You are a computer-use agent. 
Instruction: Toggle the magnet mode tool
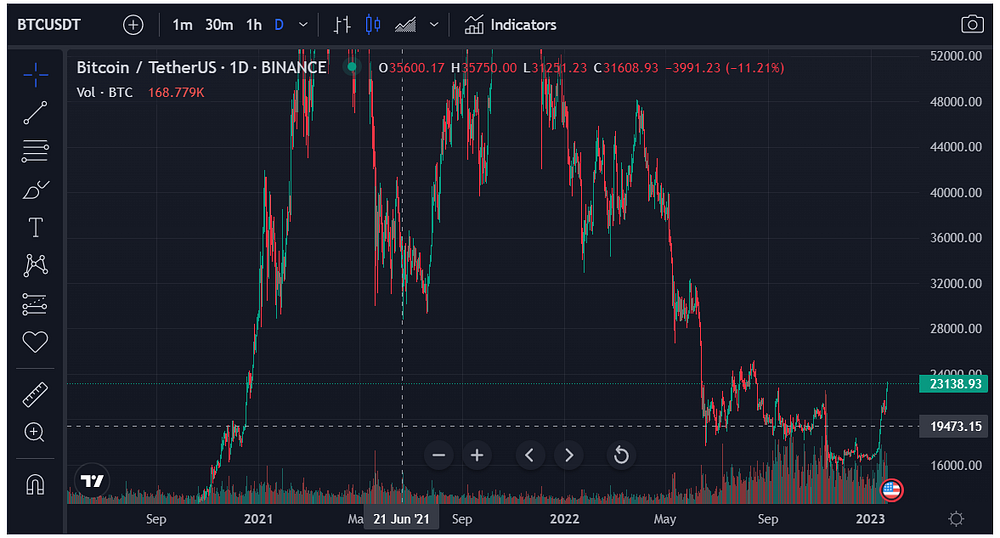point(35,484)
